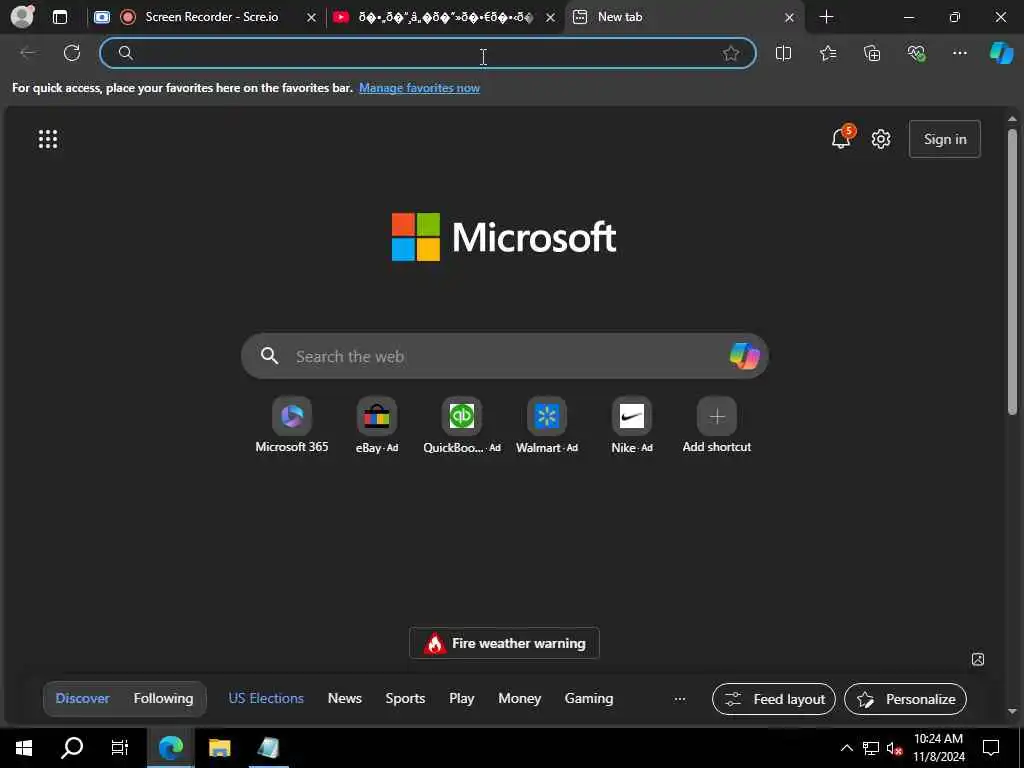Open Settings and more ellipsis menu
1024x768 pixels.
point(959,53)
